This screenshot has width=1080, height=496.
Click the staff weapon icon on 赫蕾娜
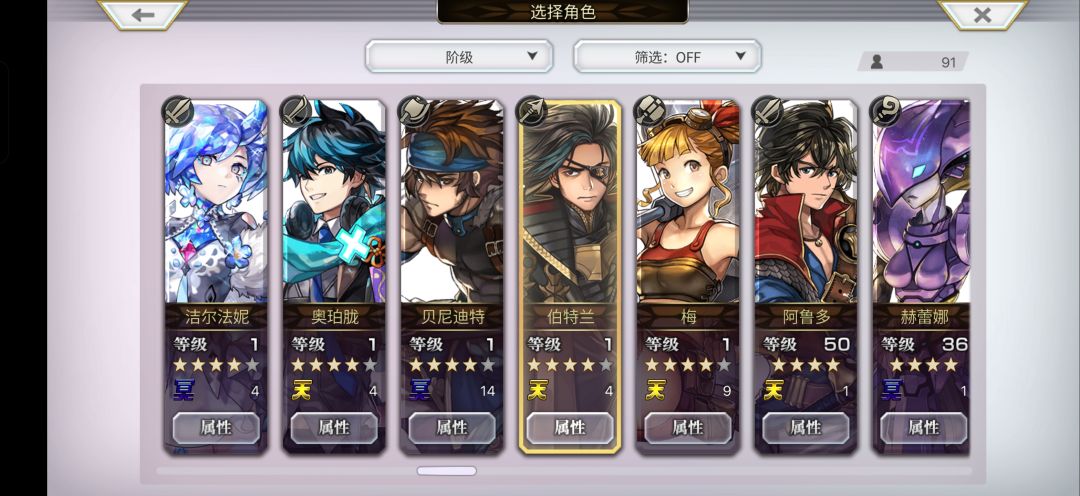(x=886, y=111)
